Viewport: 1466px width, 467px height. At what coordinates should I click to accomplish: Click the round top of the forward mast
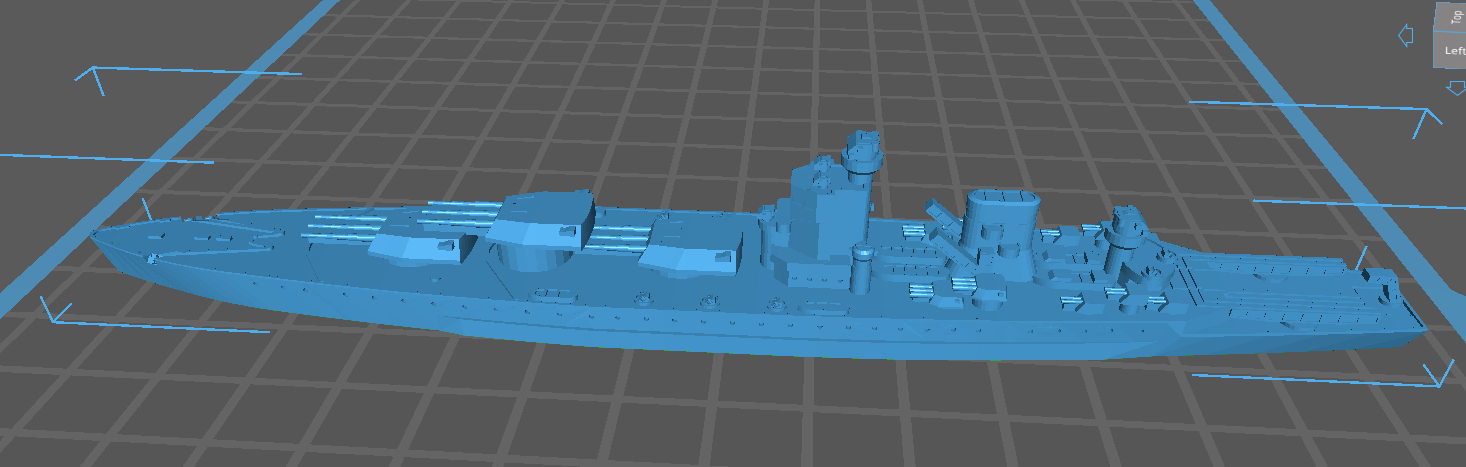(862, 150)
